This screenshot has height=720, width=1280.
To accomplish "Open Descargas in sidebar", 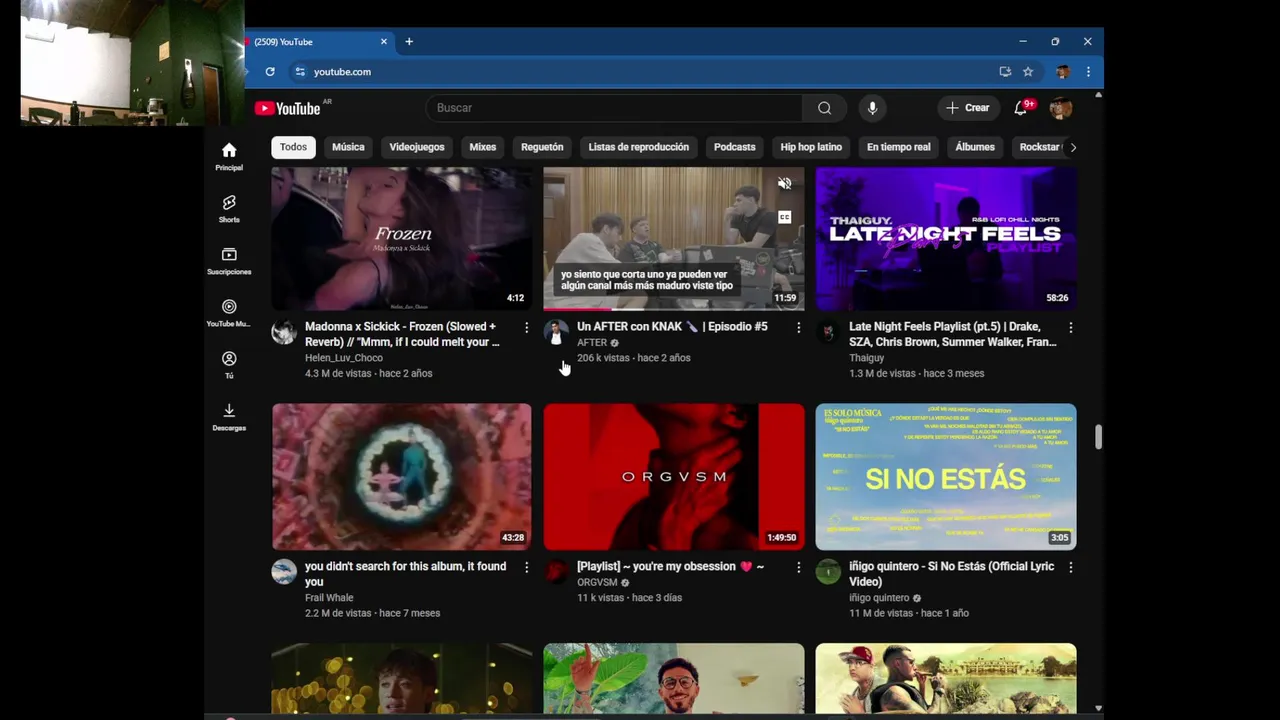I will [x=229, y=417].
